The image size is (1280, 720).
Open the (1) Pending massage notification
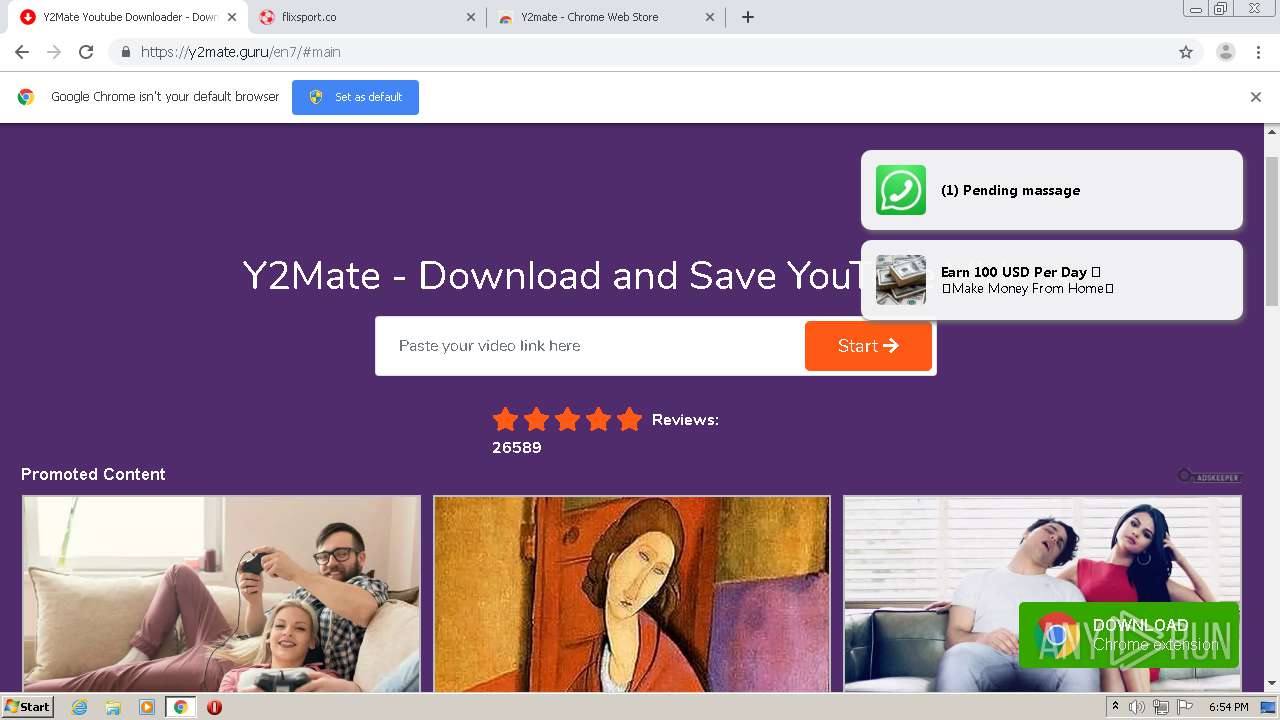pos(1052,190)
